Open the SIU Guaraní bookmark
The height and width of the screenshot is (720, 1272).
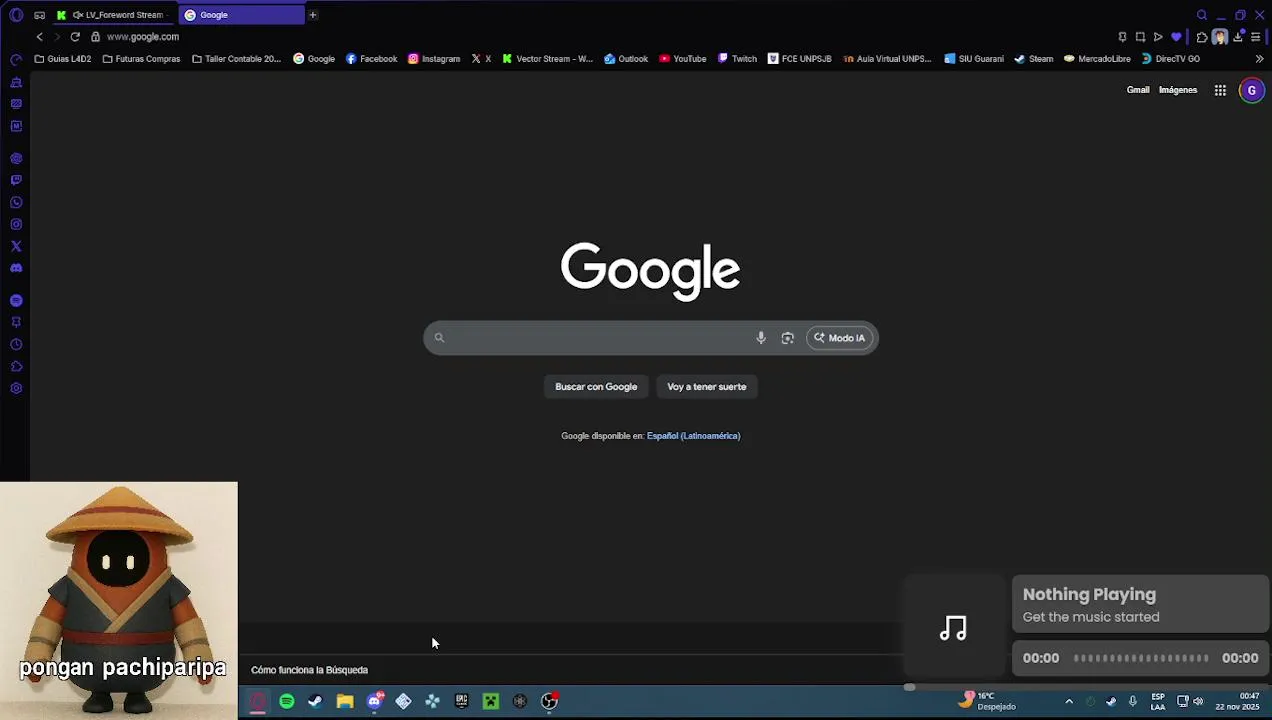pyautogui.click(x=974, y=59)
